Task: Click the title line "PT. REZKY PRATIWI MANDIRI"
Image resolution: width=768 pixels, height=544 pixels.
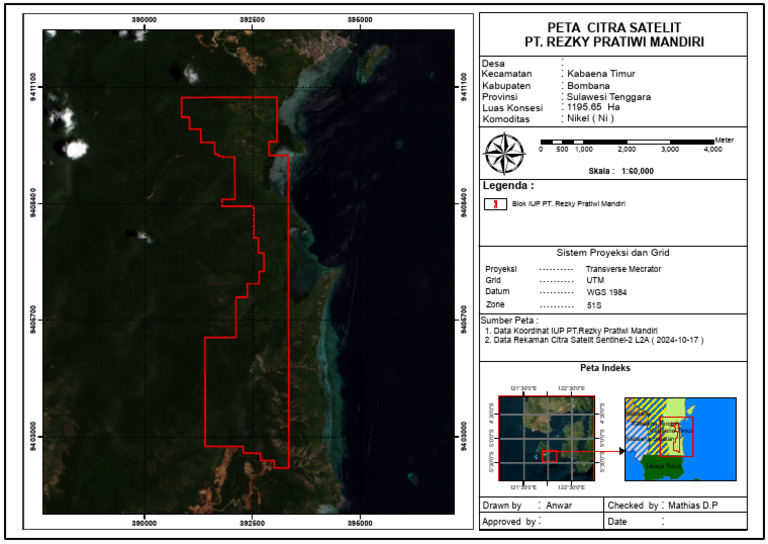Action: (614, 42)
